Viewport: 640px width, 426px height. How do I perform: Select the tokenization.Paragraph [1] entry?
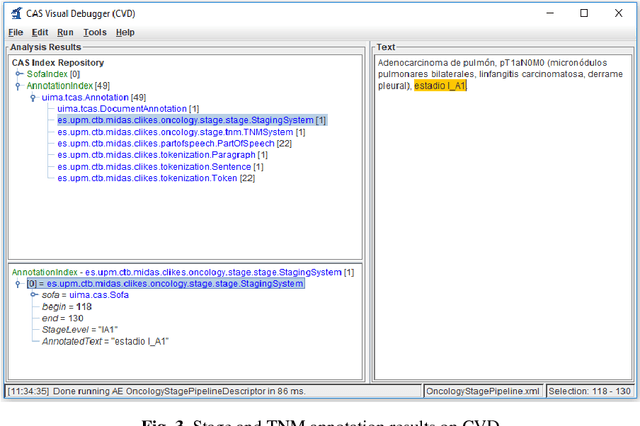pos(162,155)
